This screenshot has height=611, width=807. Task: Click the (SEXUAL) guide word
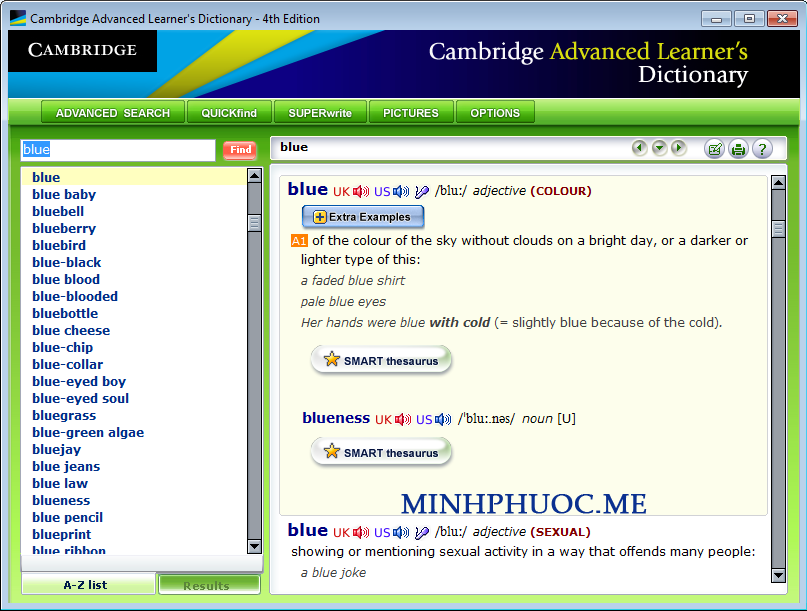(x=560, y=532)
